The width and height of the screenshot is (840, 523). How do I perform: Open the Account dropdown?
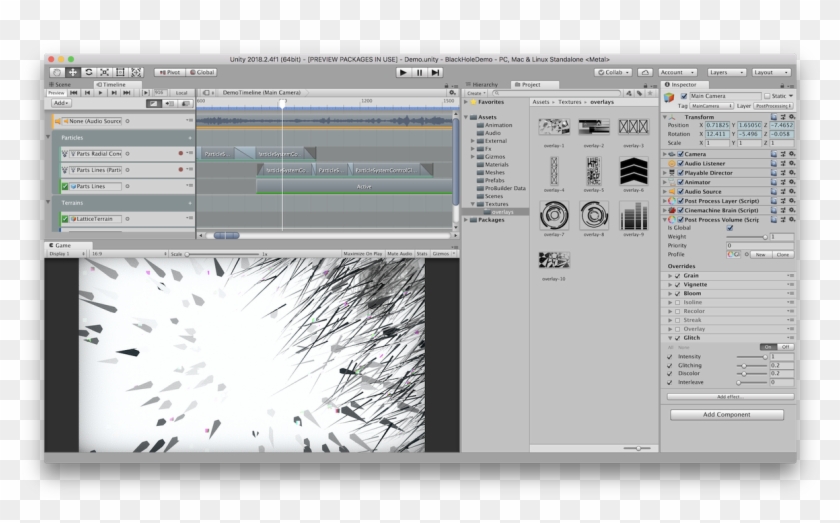tap(677, 72)
